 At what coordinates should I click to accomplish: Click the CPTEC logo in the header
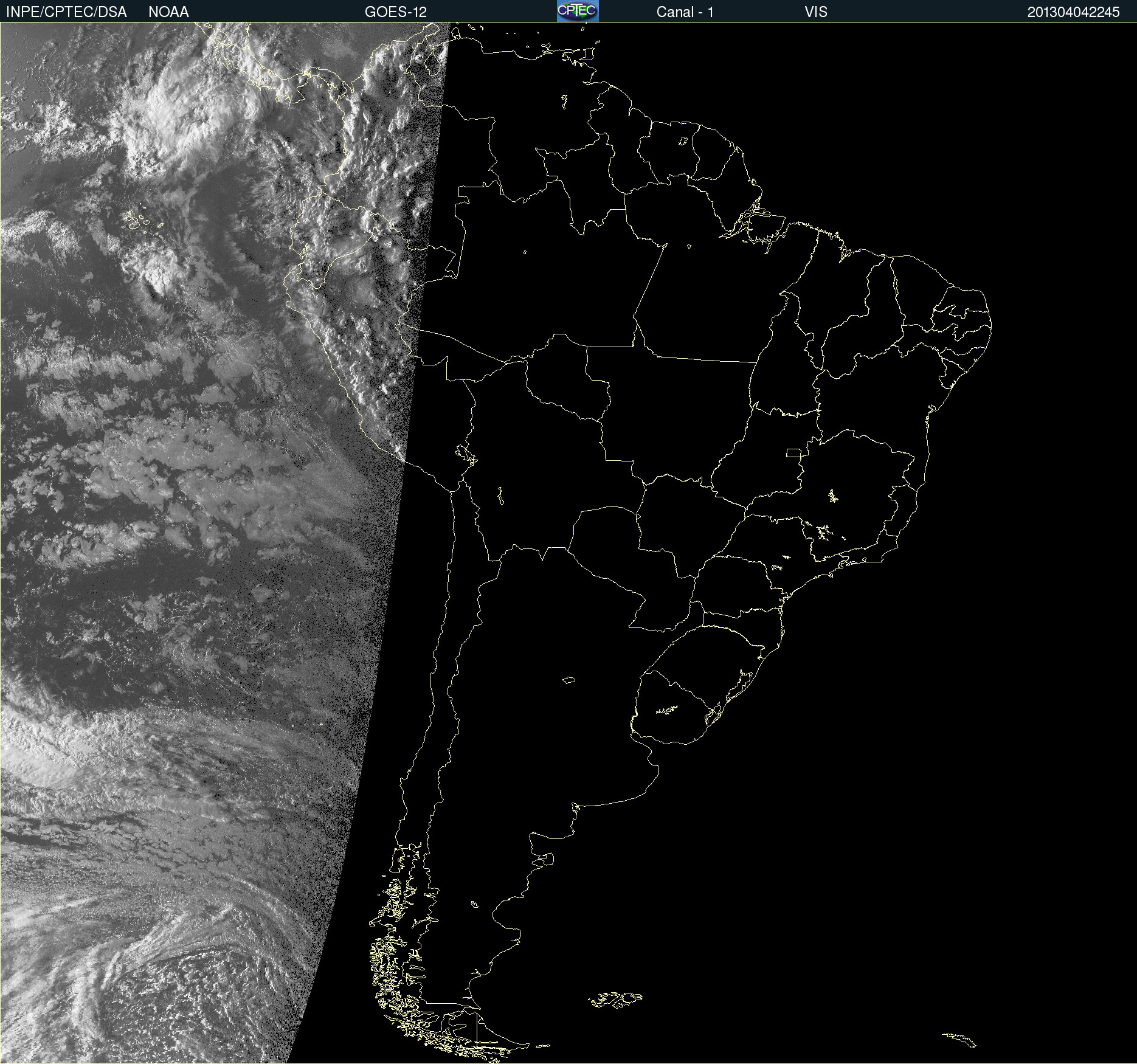pyautogui.click(x=578, y=11)
